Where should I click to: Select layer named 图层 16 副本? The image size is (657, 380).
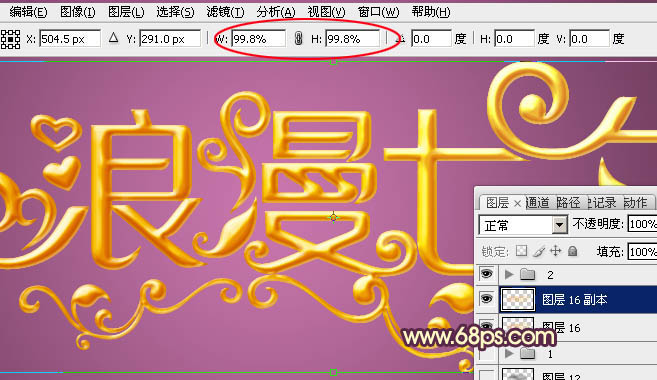(574, 300)
